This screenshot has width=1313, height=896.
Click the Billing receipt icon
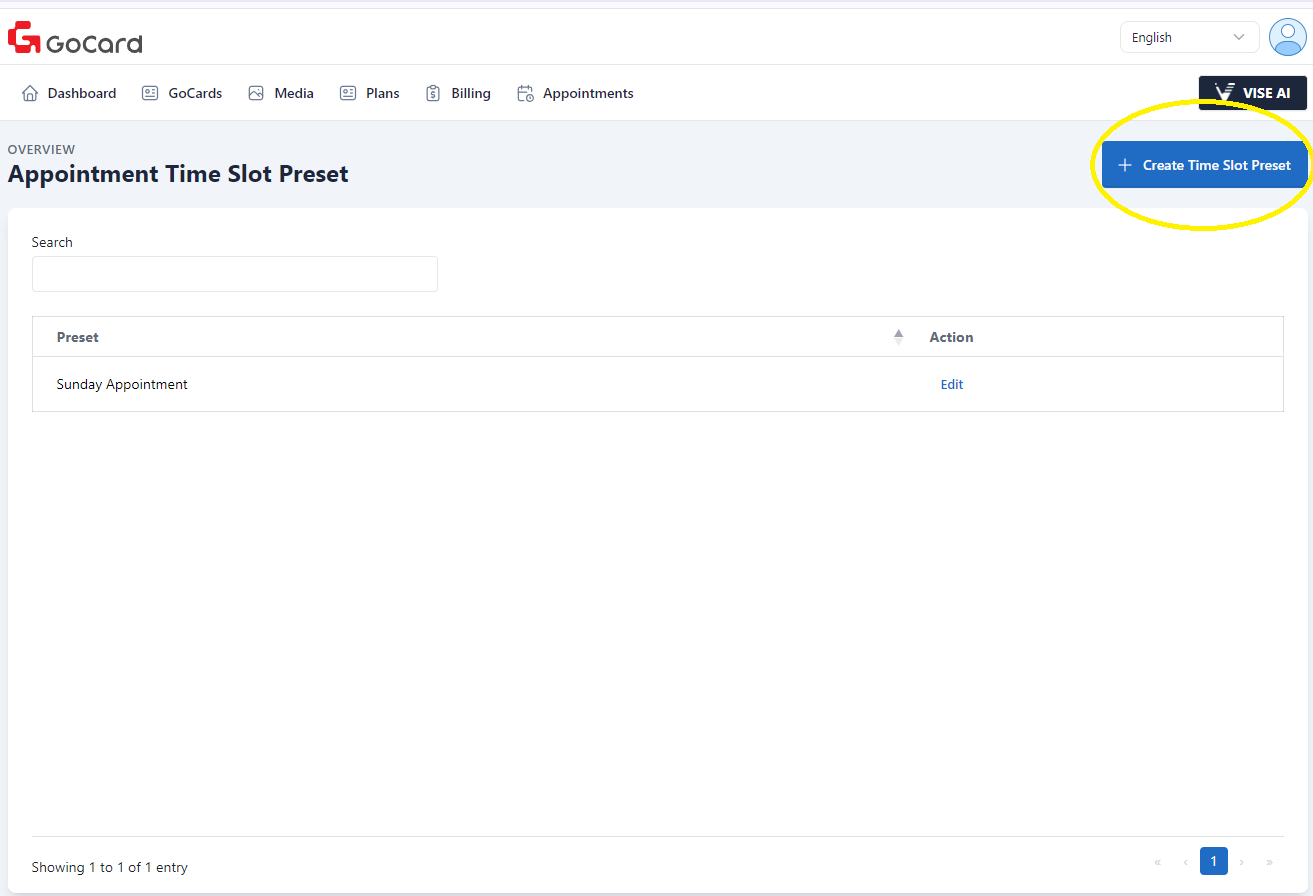point(433,93)
